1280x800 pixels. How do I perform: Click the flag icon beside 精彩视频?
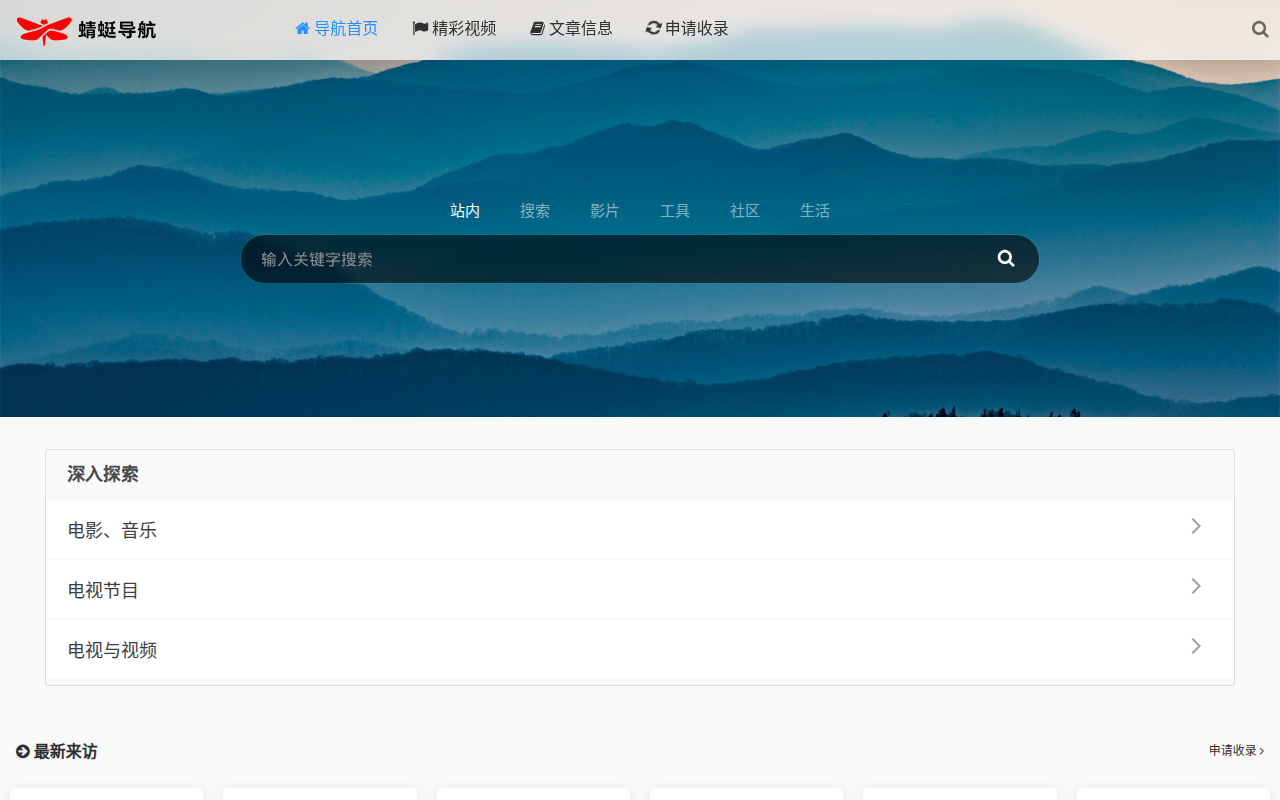click(x=420, y=29)
